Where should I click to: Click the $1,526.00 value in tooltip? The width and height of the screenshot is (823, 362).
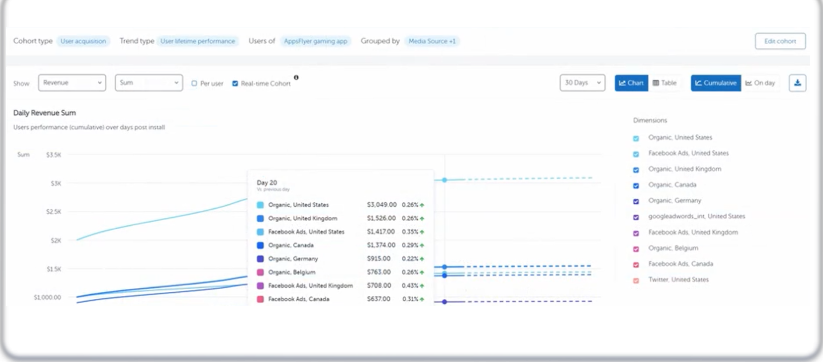[x=382, y=218]
